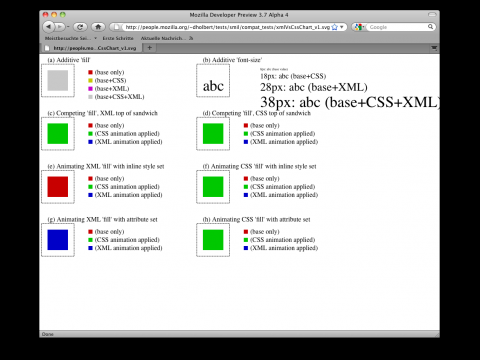Click heading '(e) Animating XML fill with inline style'
The height and width of the screenshot is (360, 480).
[106, 166]
